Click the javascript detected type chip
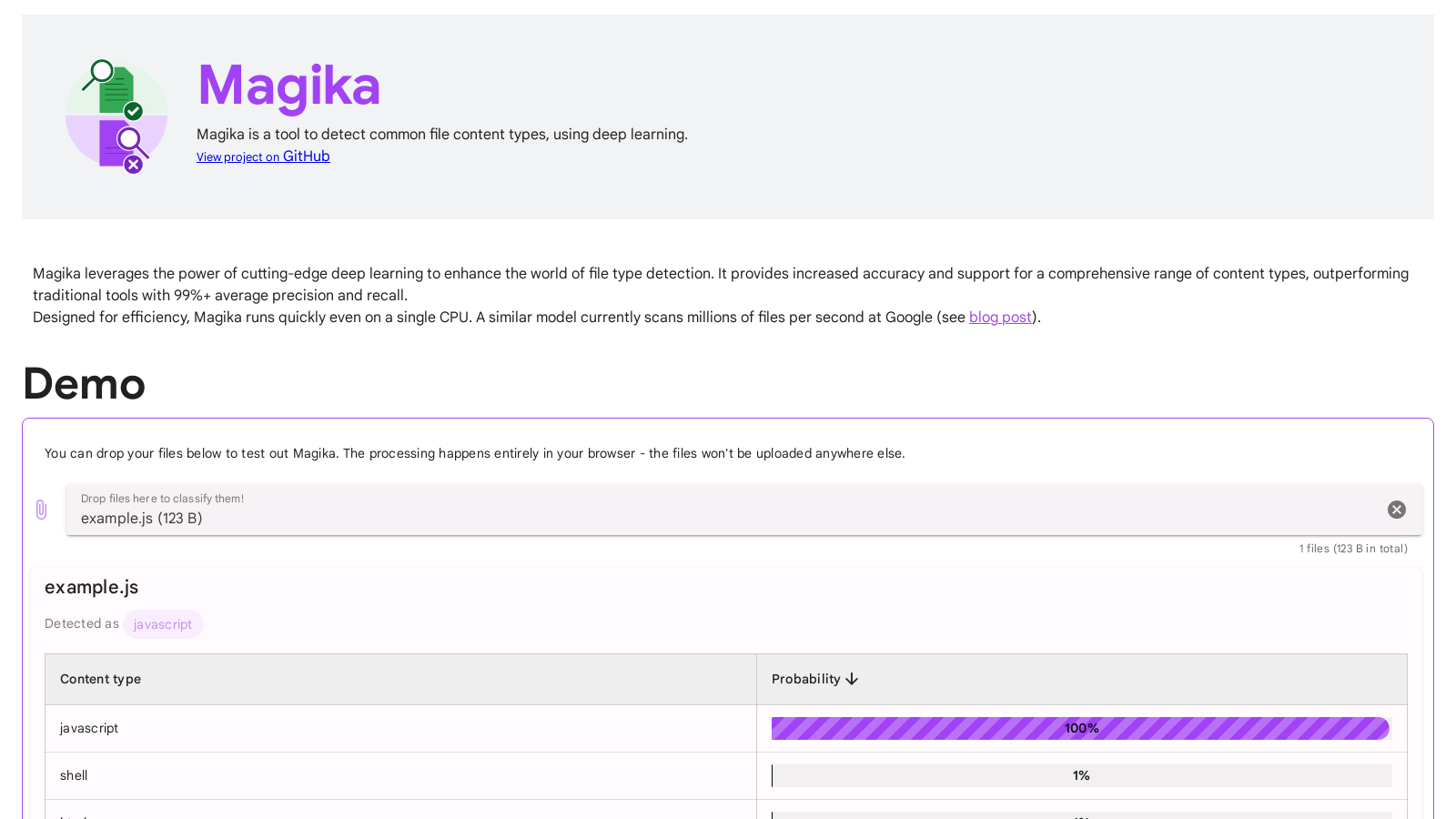 point(163,624)
